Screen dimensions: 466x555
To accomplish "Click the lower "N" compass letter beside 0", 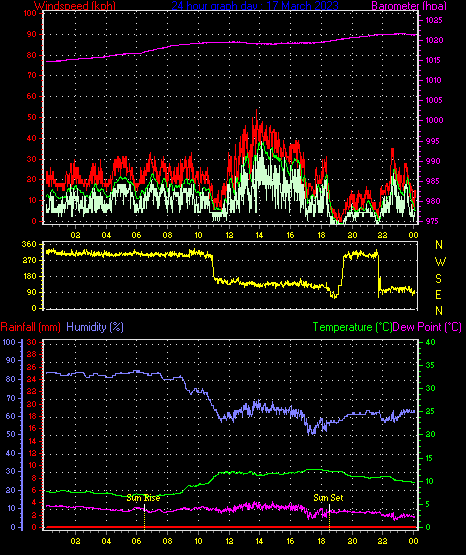I will 439,311.
